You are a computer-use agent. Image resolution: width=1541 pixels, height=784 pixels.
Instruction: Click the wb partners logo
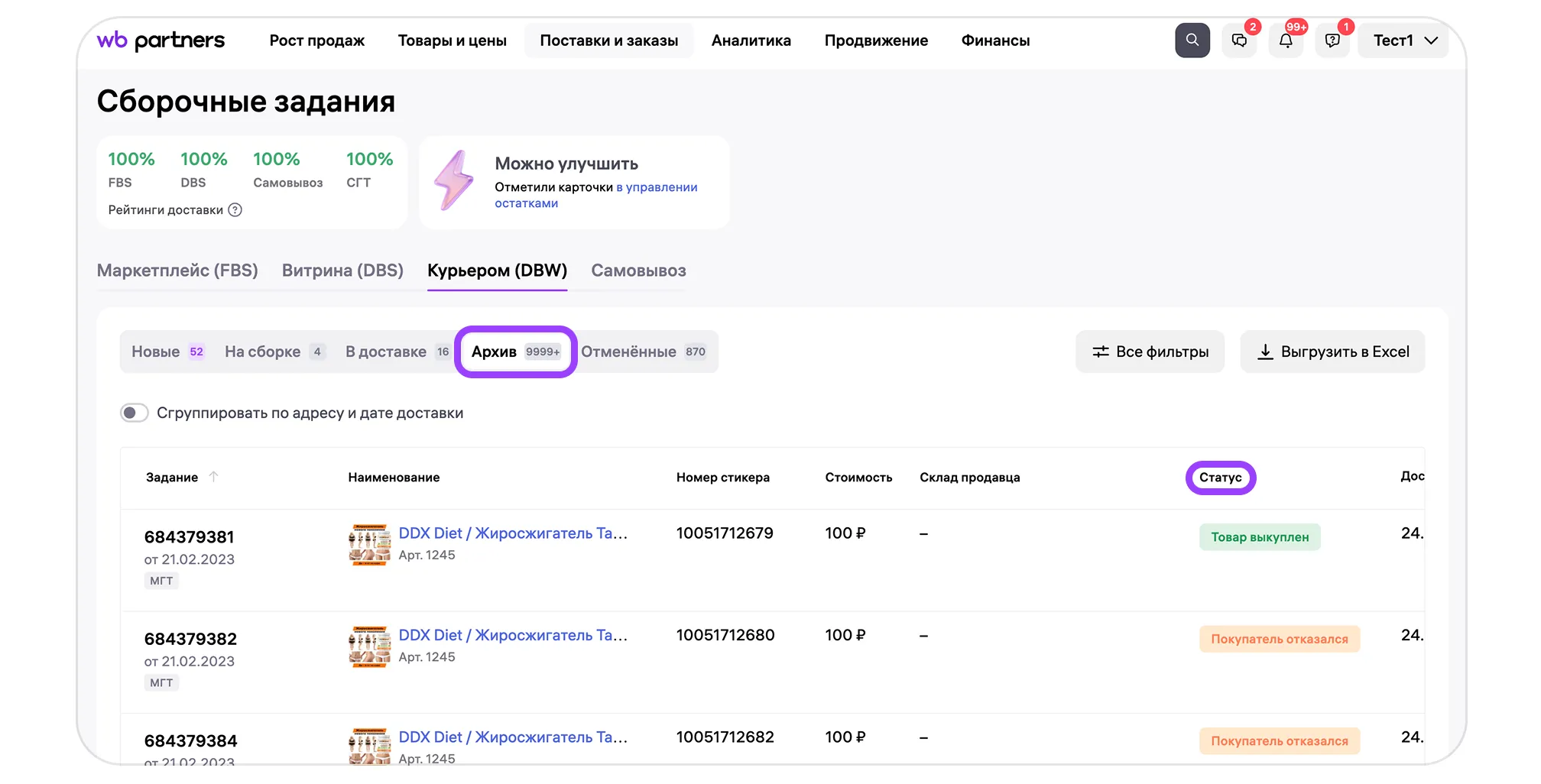pos(161,40)
